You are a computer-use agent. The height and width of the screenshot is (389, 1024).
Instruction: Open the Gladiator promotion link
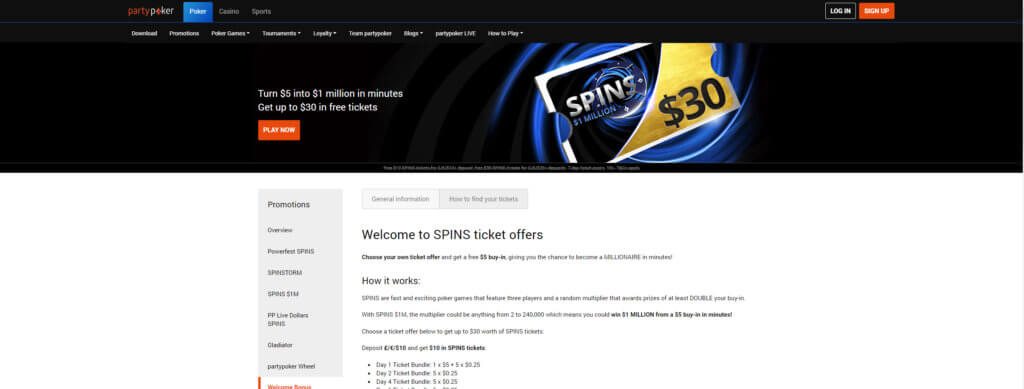[x=280, y=345]
